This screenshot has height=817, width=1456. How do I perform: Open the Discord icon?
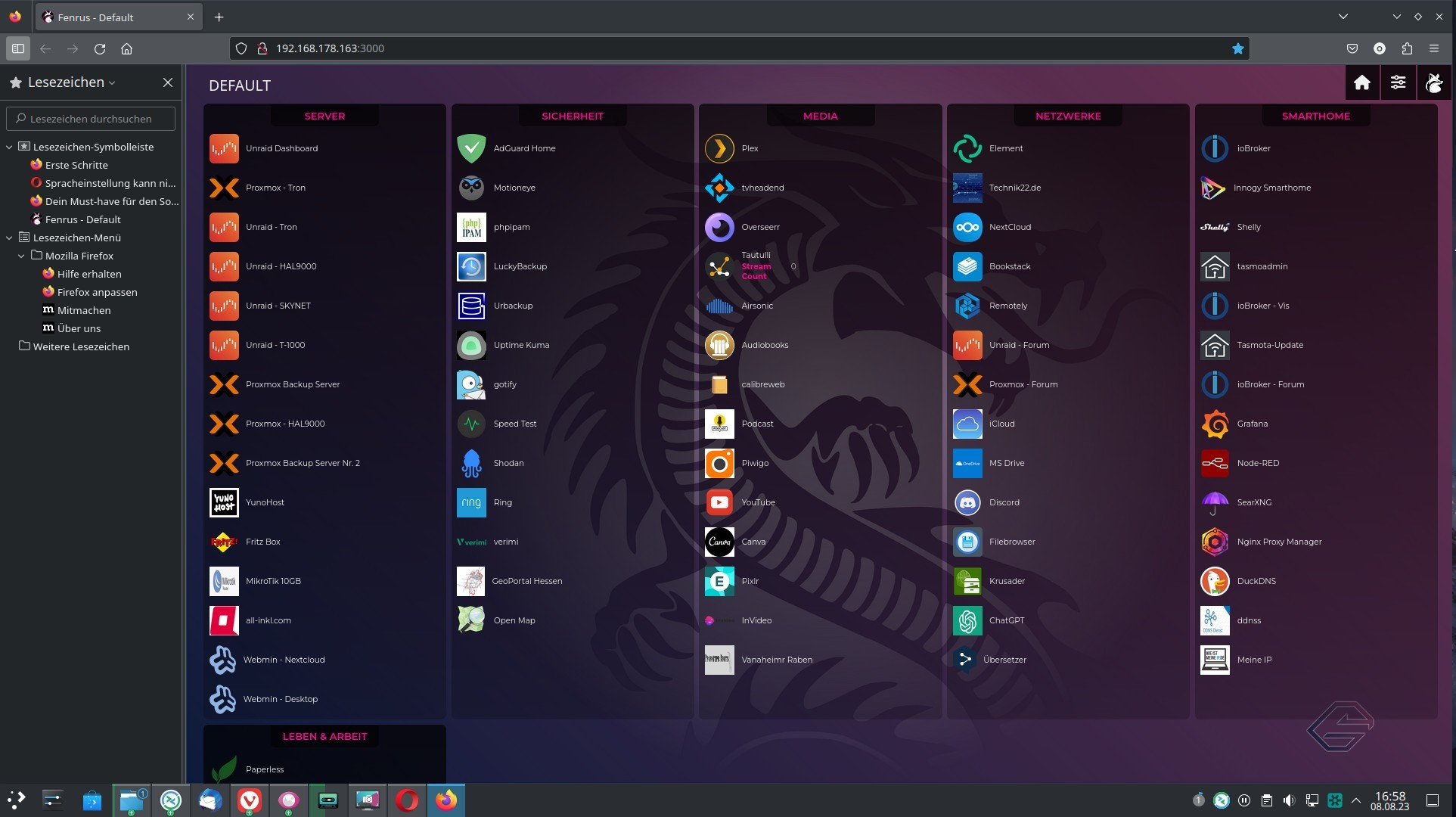[967, 502]
